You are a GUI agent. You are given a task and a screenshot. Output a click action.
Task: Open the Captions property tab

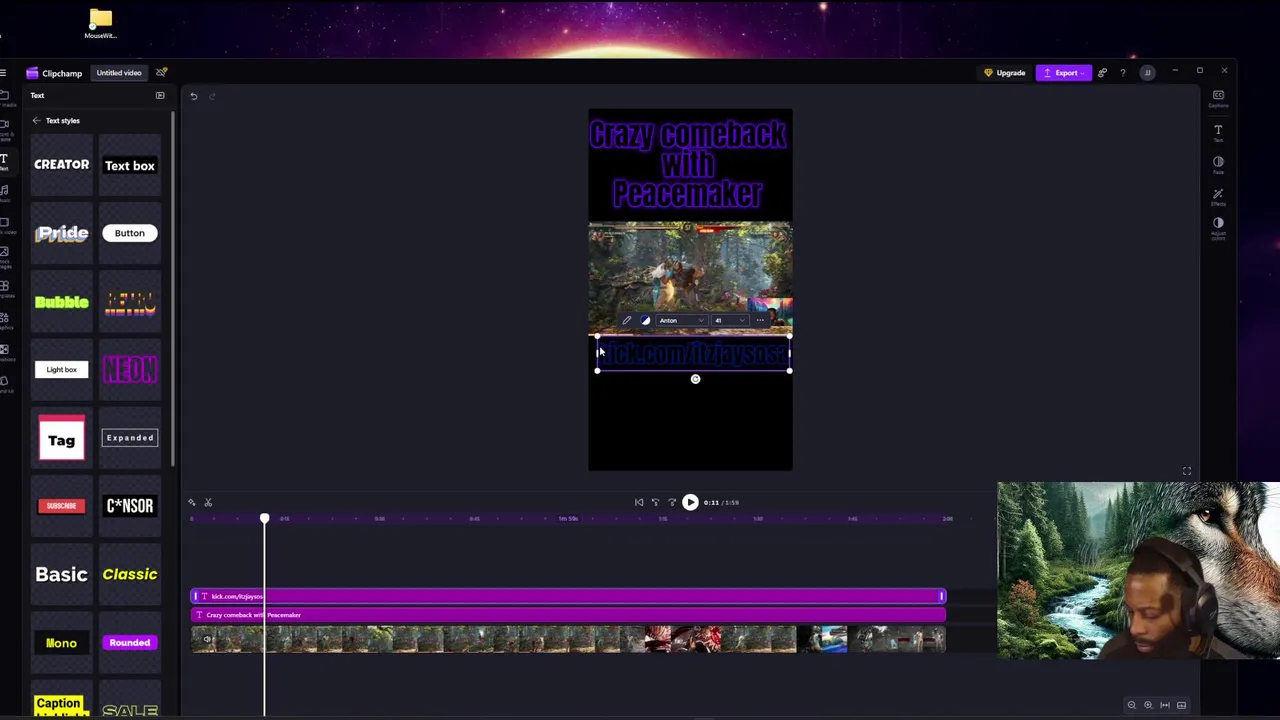pyautogui.click(x=1218, y=98)
